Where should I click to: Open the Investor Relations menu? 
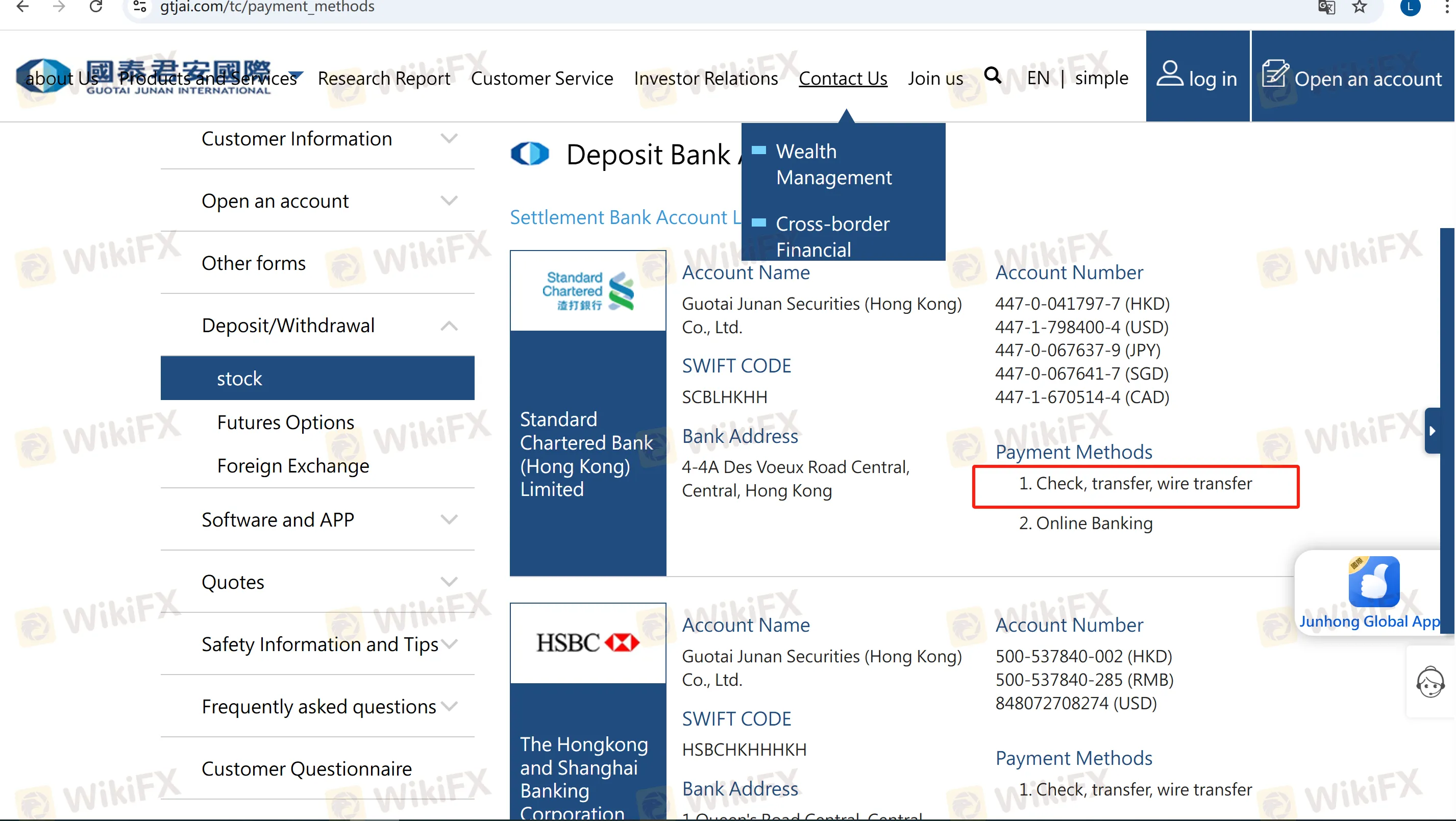[x=705, y=78]
